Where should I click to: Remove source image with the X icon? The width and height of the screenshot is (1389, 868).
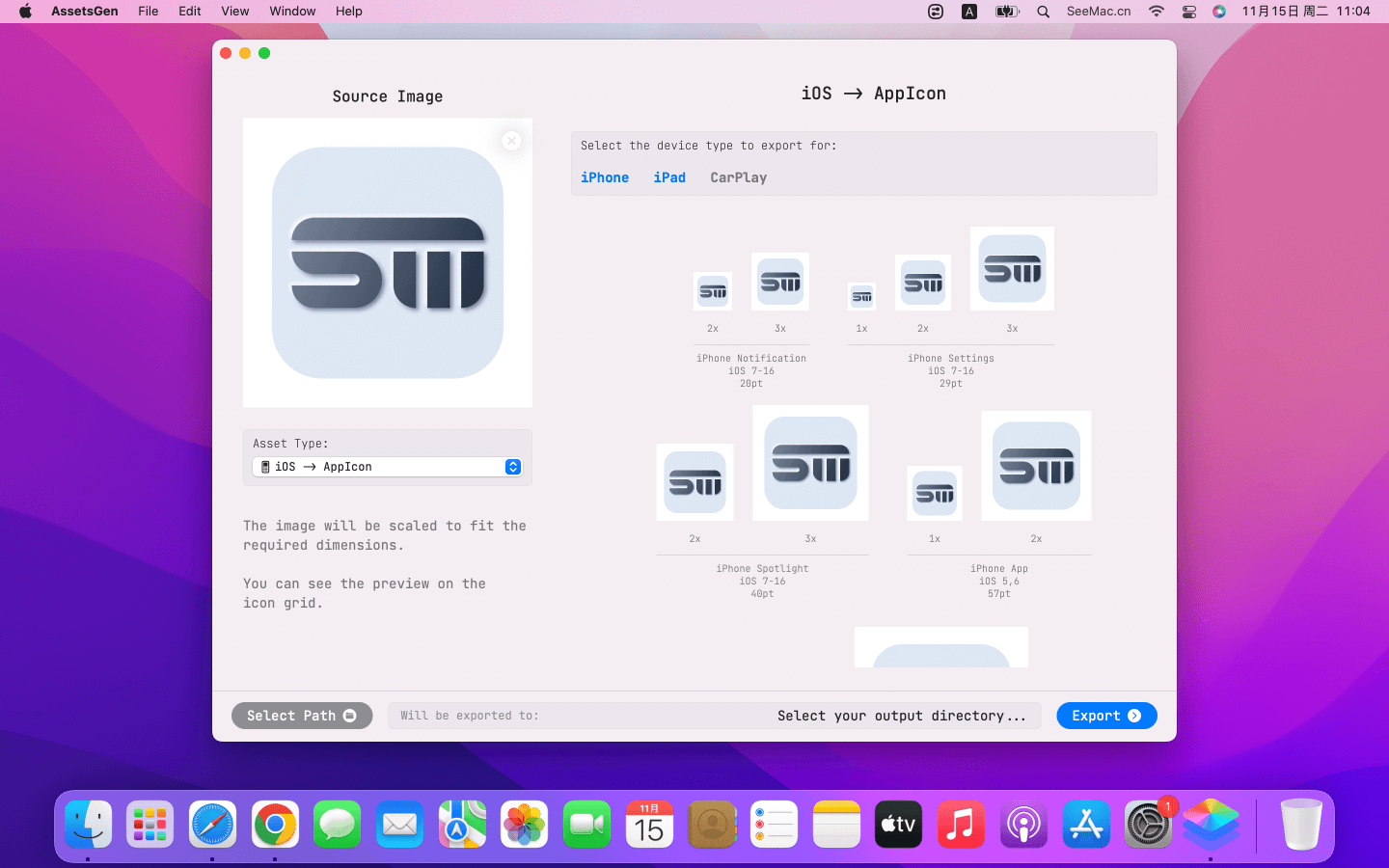[x=511, y=141]
